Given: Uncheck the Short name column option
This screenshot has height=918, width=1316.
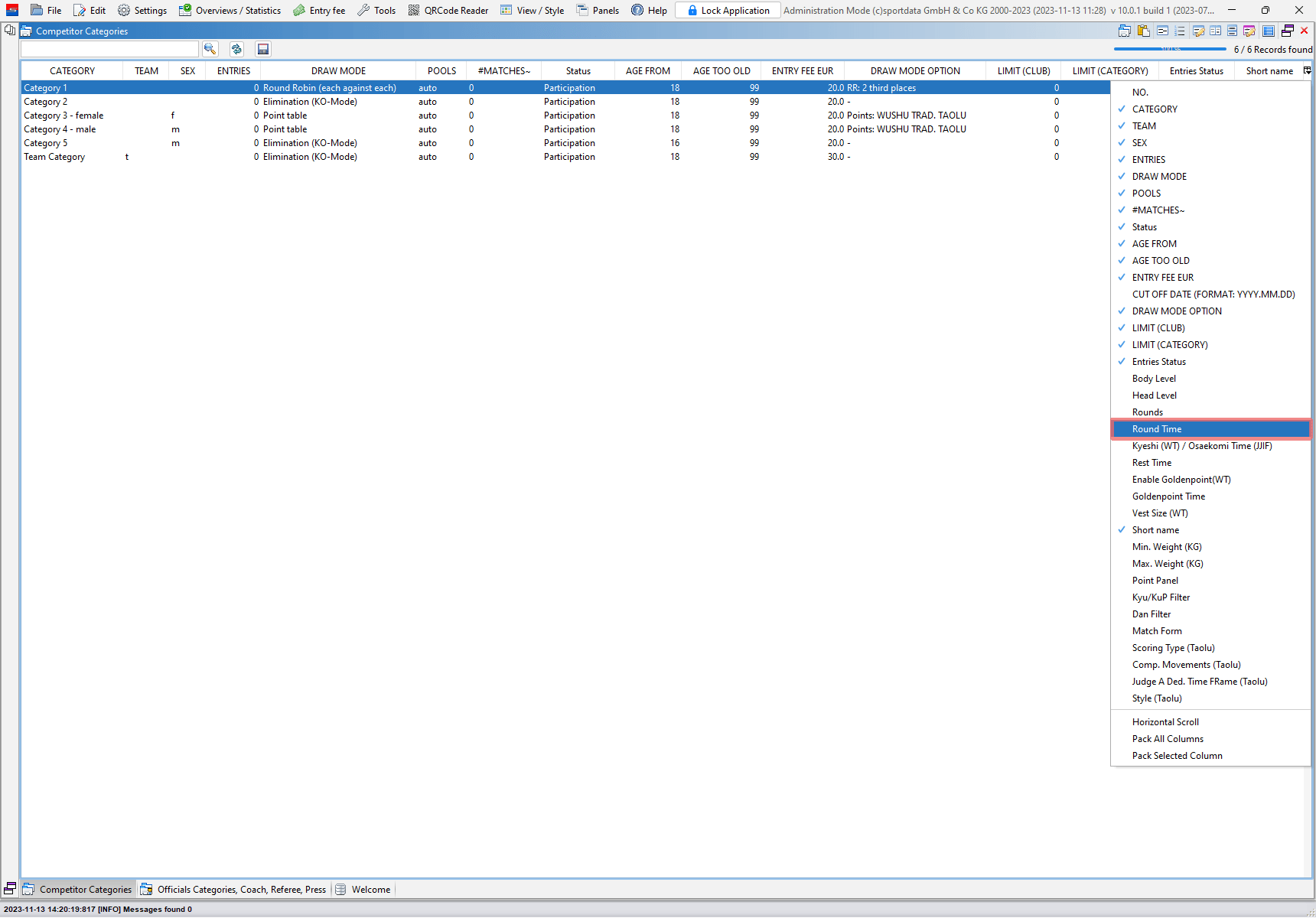Looking at the screenshot, I should pos(1155,530).
